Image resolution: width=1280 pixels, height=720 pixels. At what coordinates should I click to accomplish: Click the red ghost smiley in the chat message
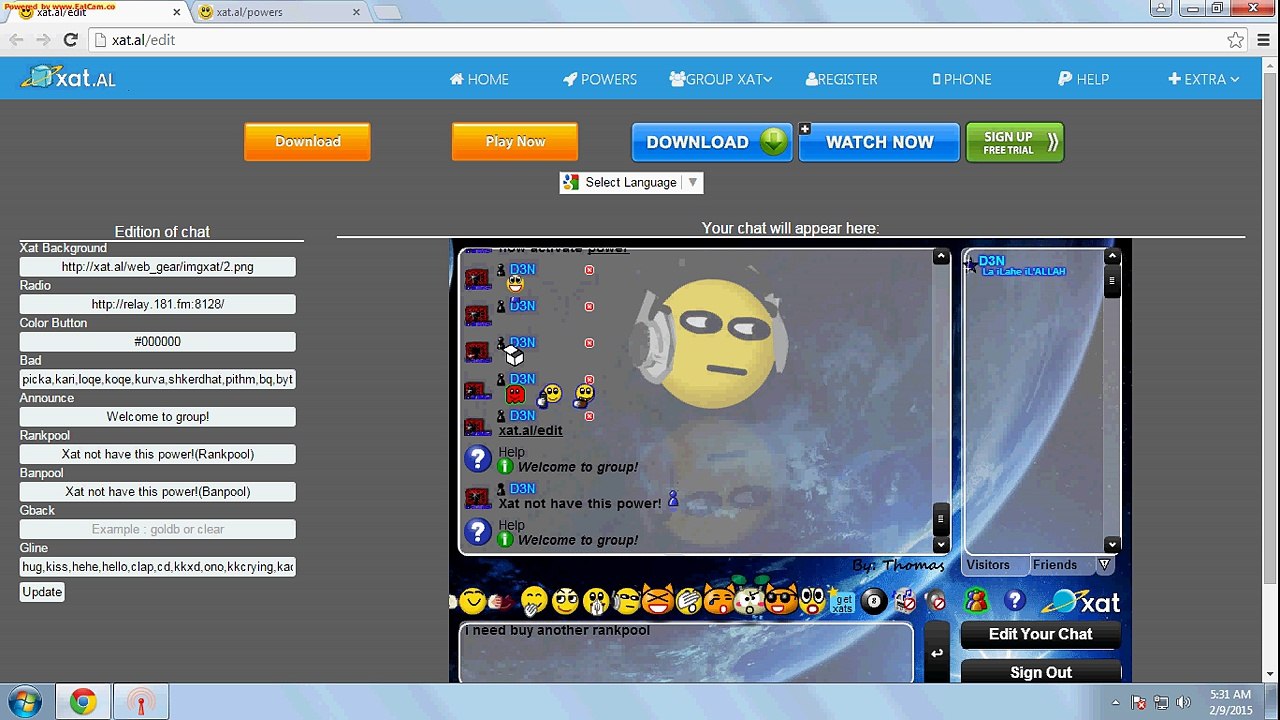click(515, 394)
